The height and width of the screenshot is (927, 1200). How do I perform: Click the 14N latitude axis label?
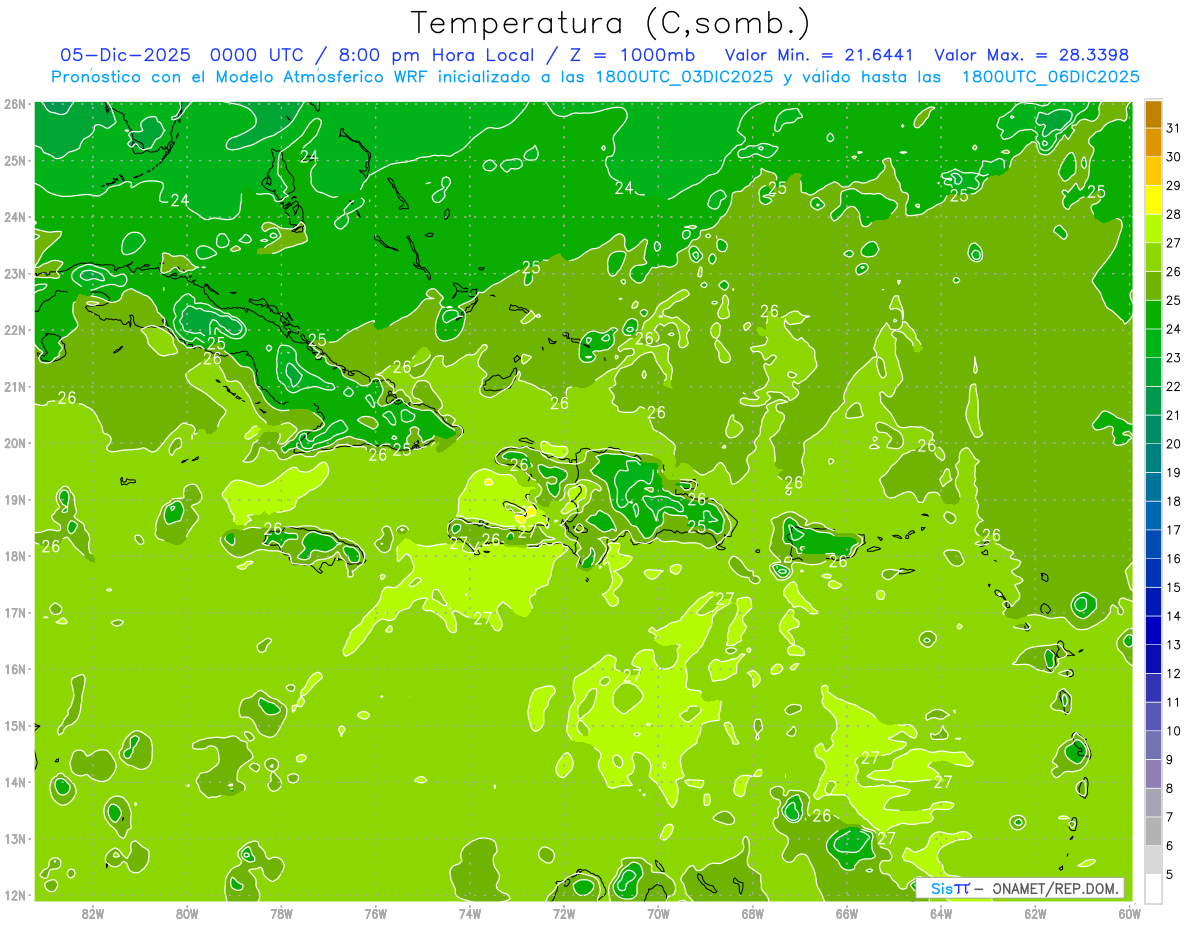tap(15, 782)
